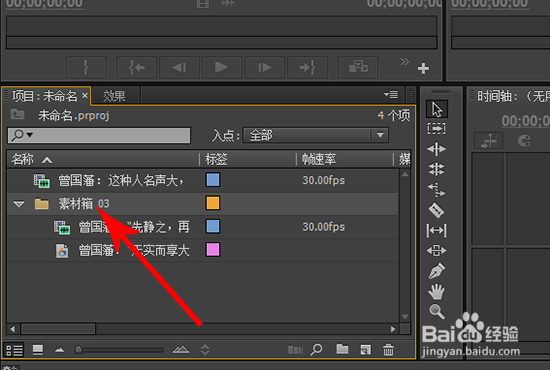
Task: Select the Hand tool
Action: click(437, 291)
